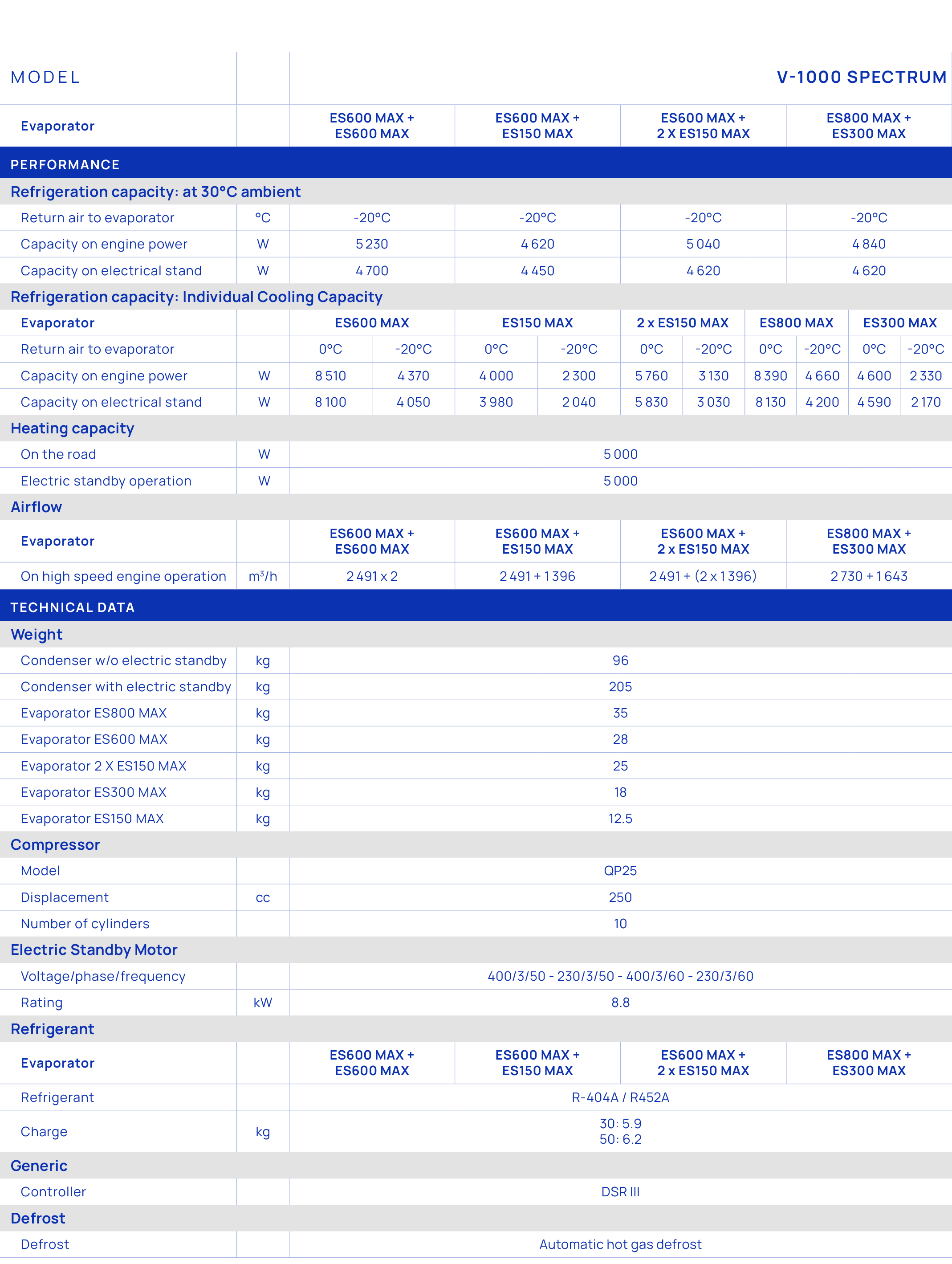The height and width of the screenshot is (1264, 952).
Task: Select the MODEL header label
Action: coord(46,77)
